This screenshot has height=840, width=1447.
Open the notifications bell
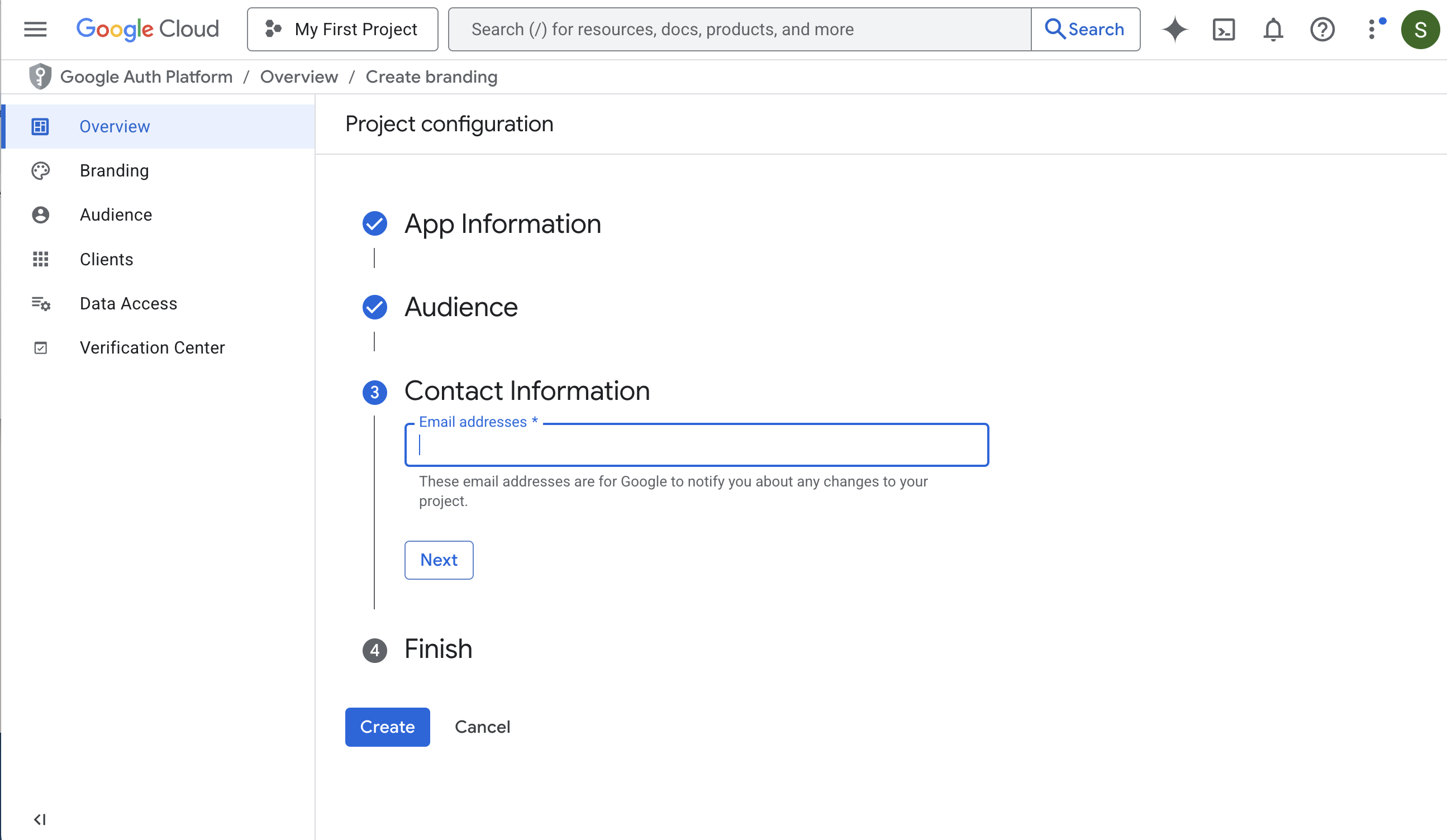point(1273,29)
